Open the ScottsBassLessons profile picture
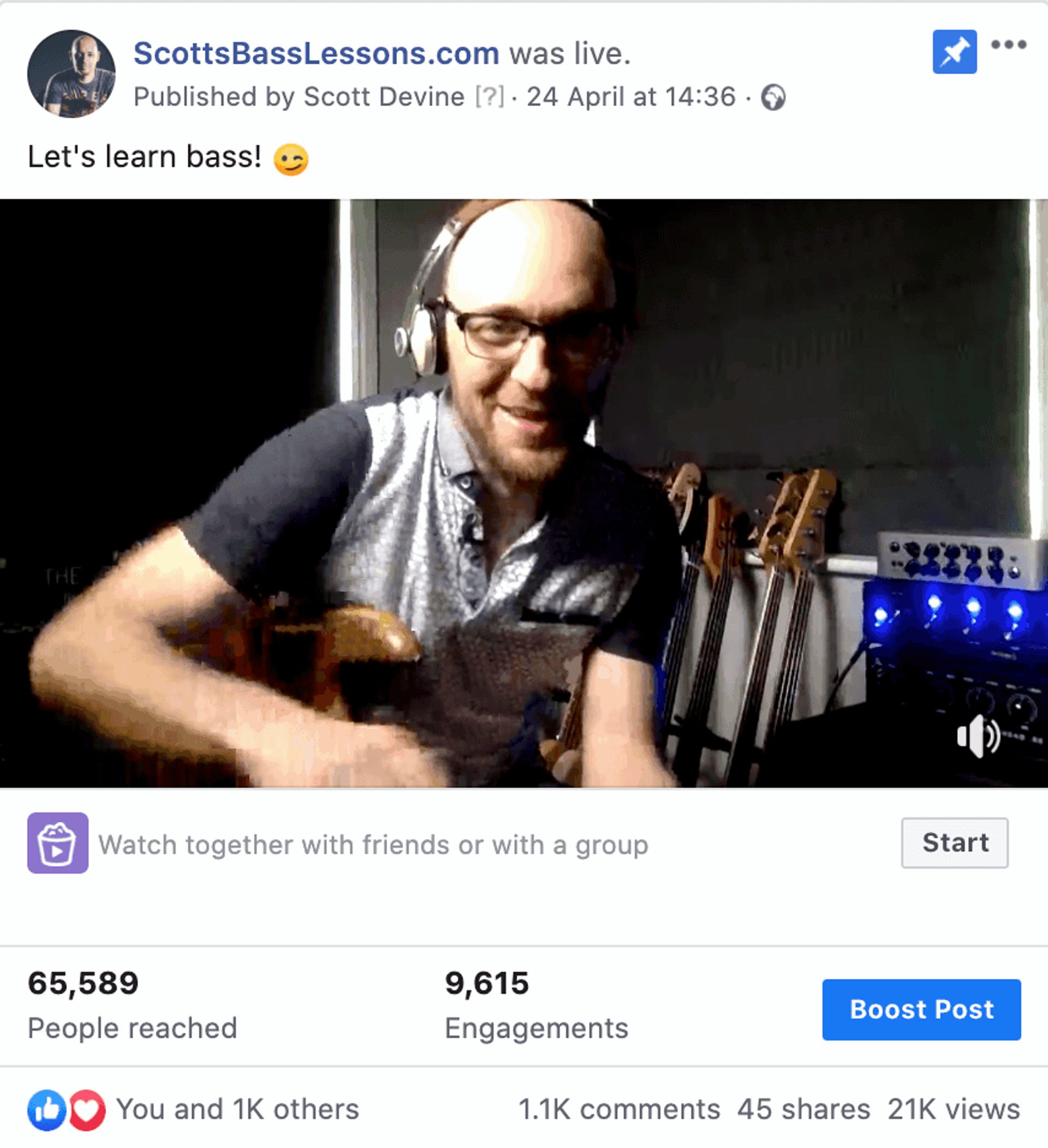The image size is (1048, 1148). [71, 74]
